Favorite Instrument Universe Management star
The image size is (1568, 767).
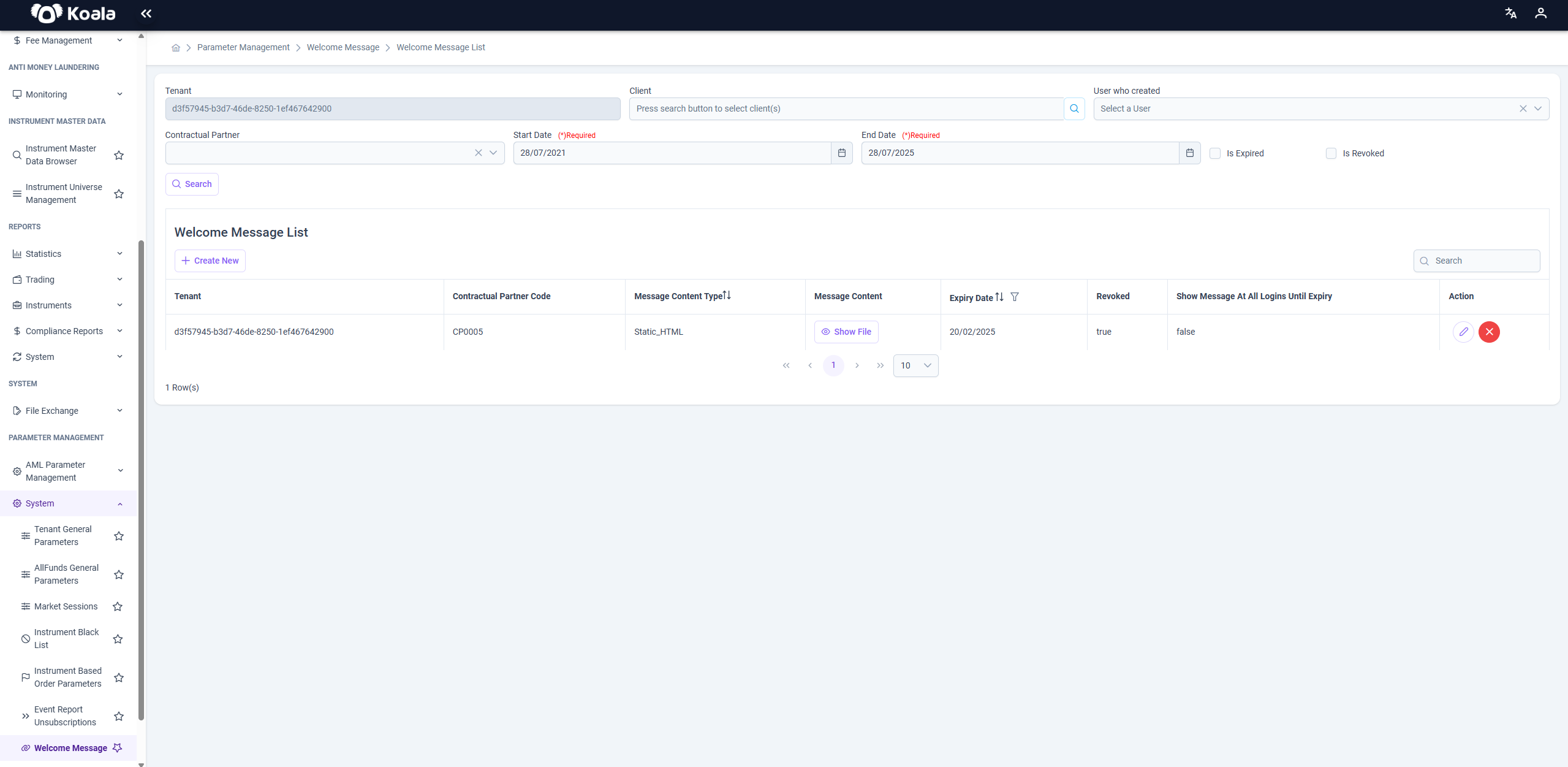coord(119,194)
